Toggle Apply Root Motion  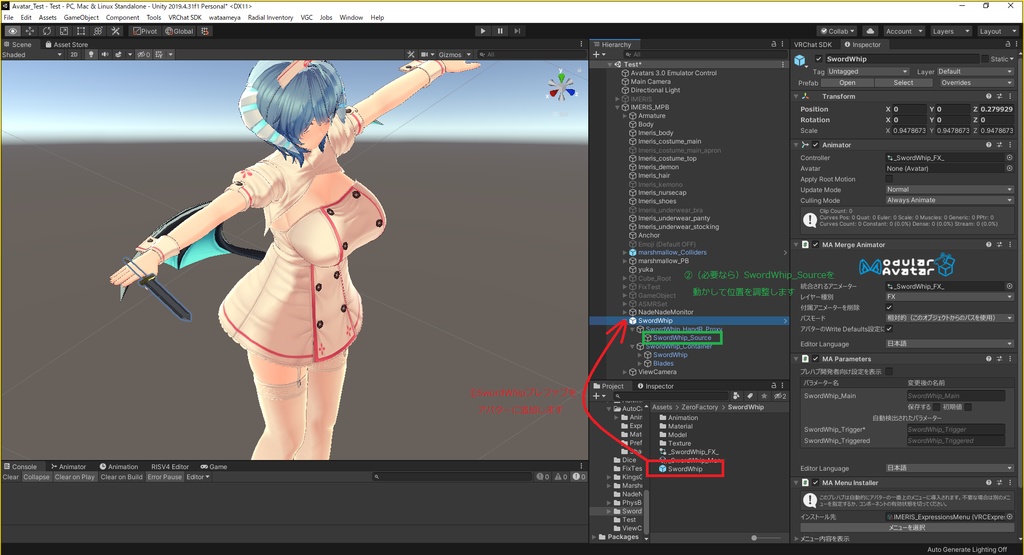tap(889, 179)
